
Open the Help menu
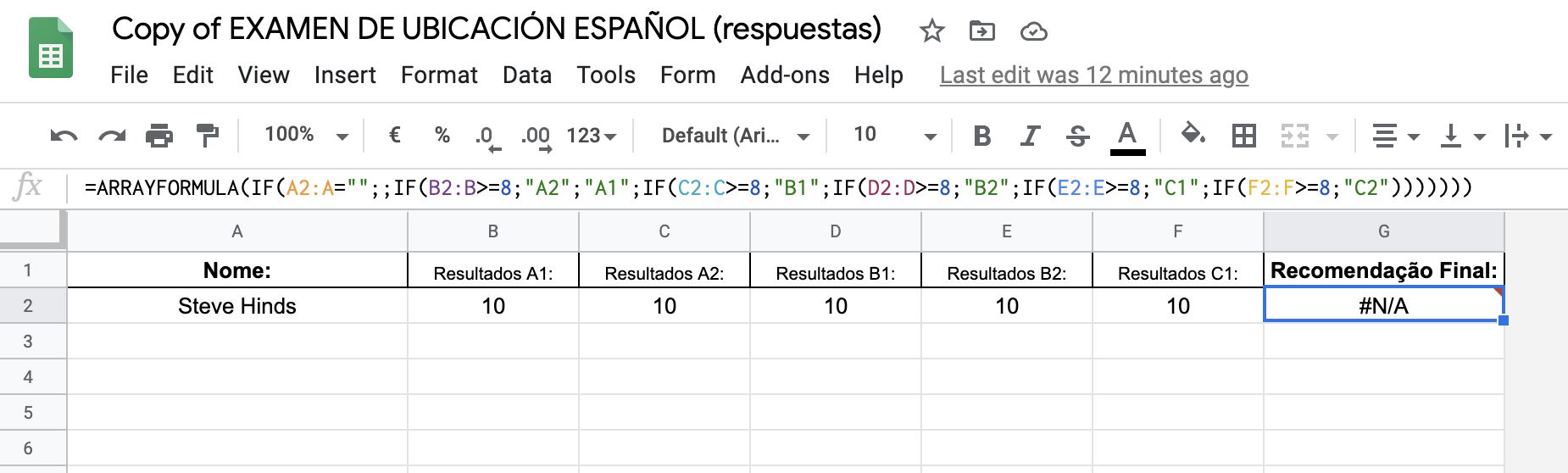pyautogui.click(x=878, y=75)
